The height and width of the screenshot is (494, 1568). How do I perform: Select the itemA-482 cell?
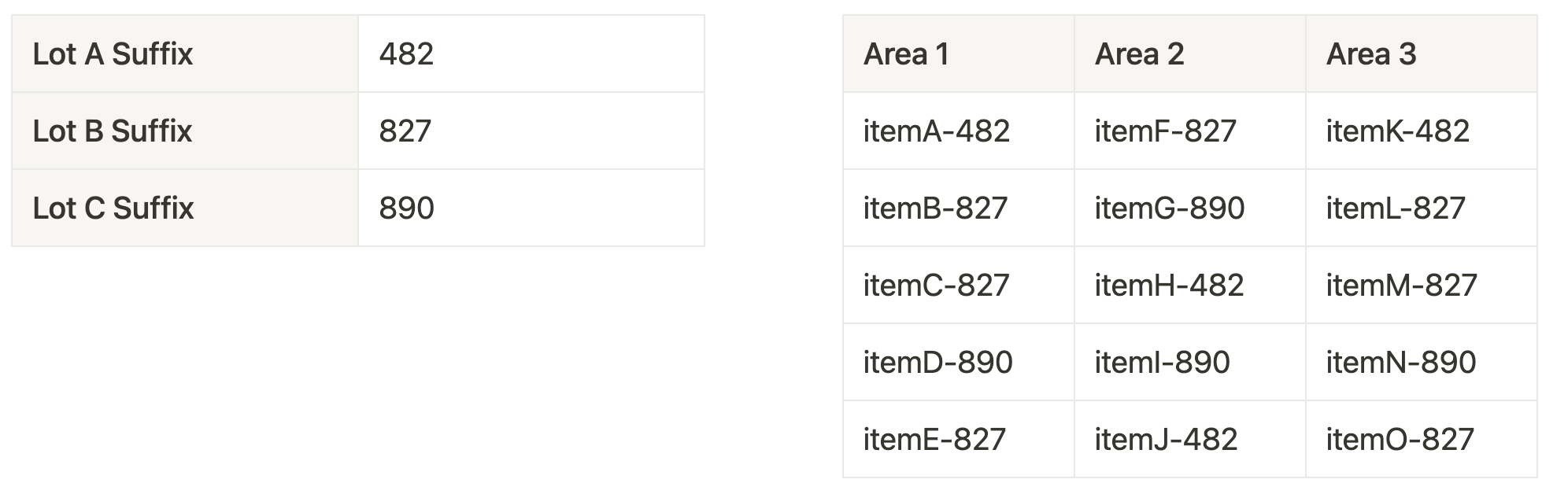(x=959, y=131)
